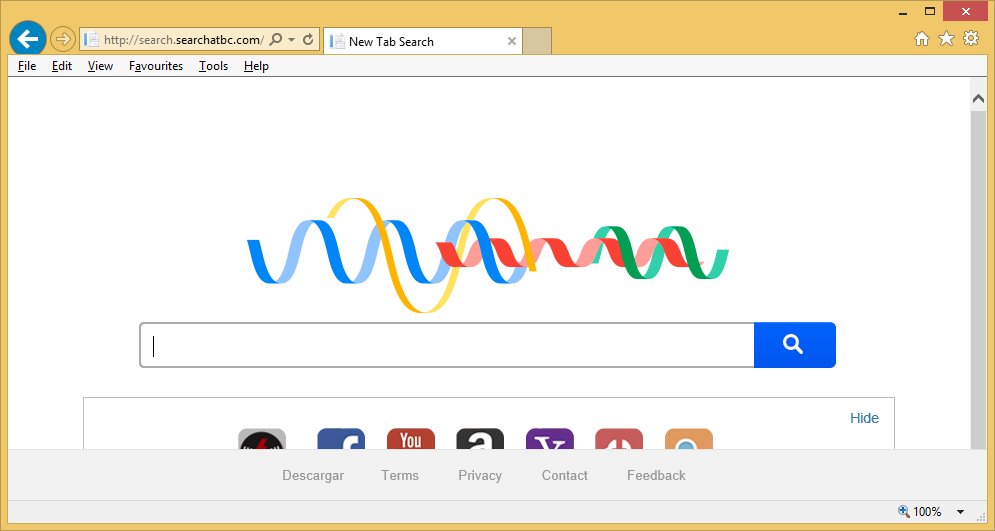Open the Help menu
This screenshot has width=995, height=531.
[256, 66]
